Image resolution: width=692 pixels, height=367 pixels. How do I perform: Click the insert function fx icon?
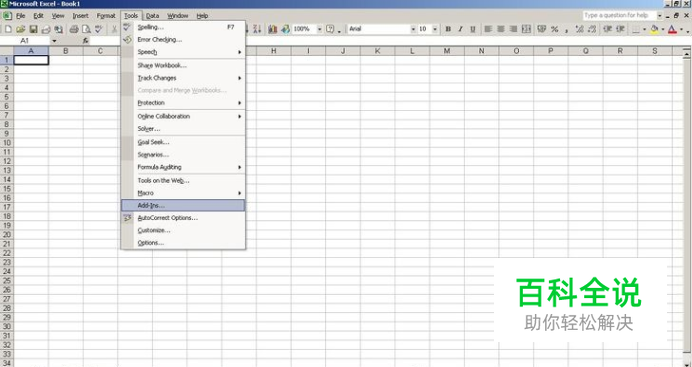point(86,41)
